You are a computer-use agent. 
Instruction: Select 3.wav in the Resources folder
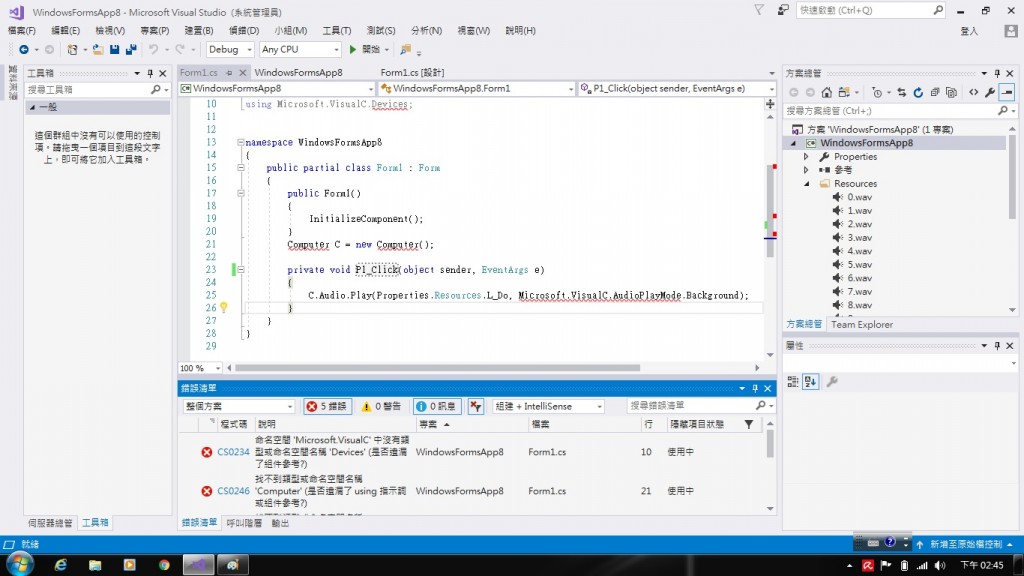859,238
